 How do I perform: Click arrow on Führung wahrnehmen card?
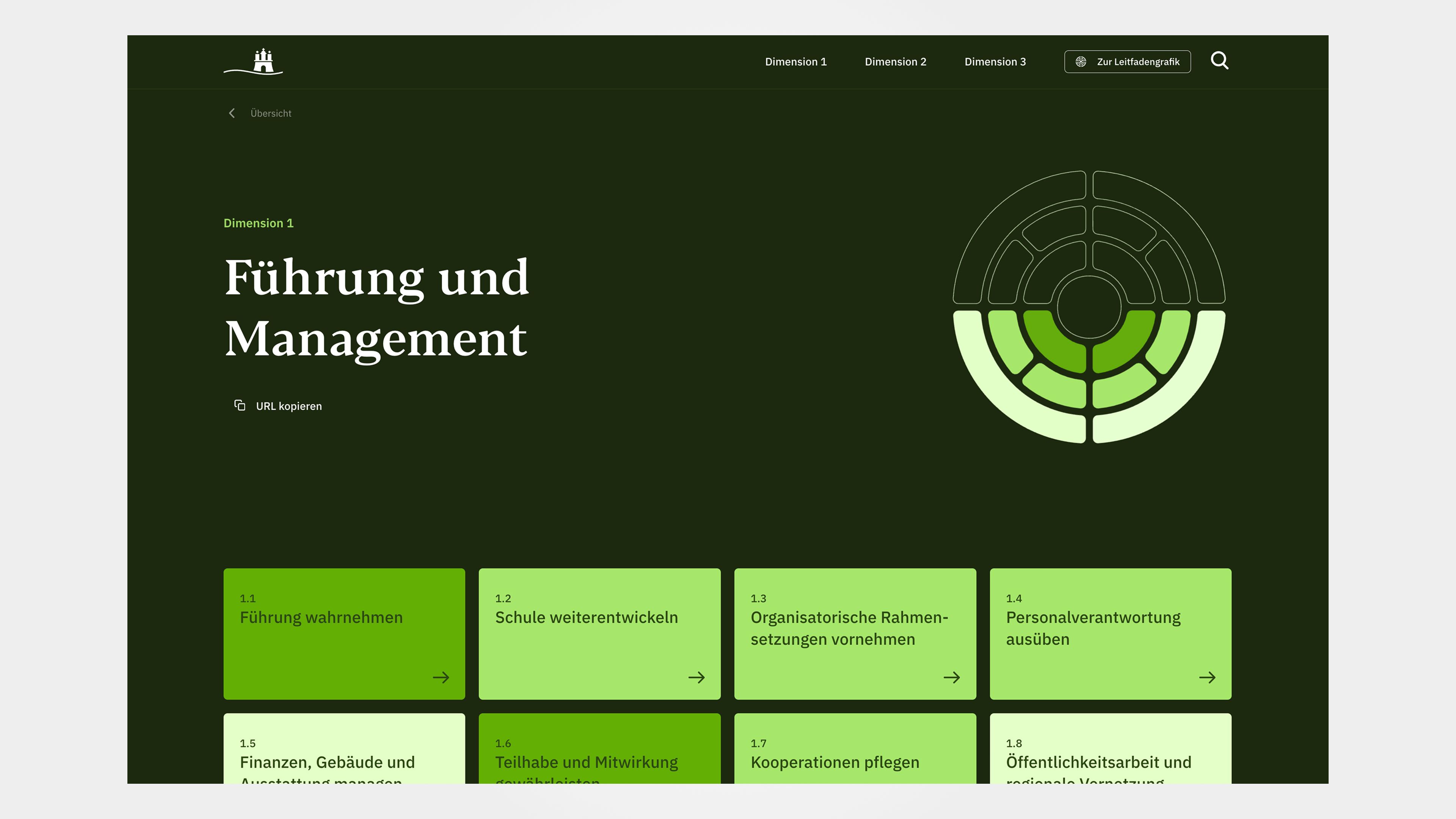click(441, 677)
